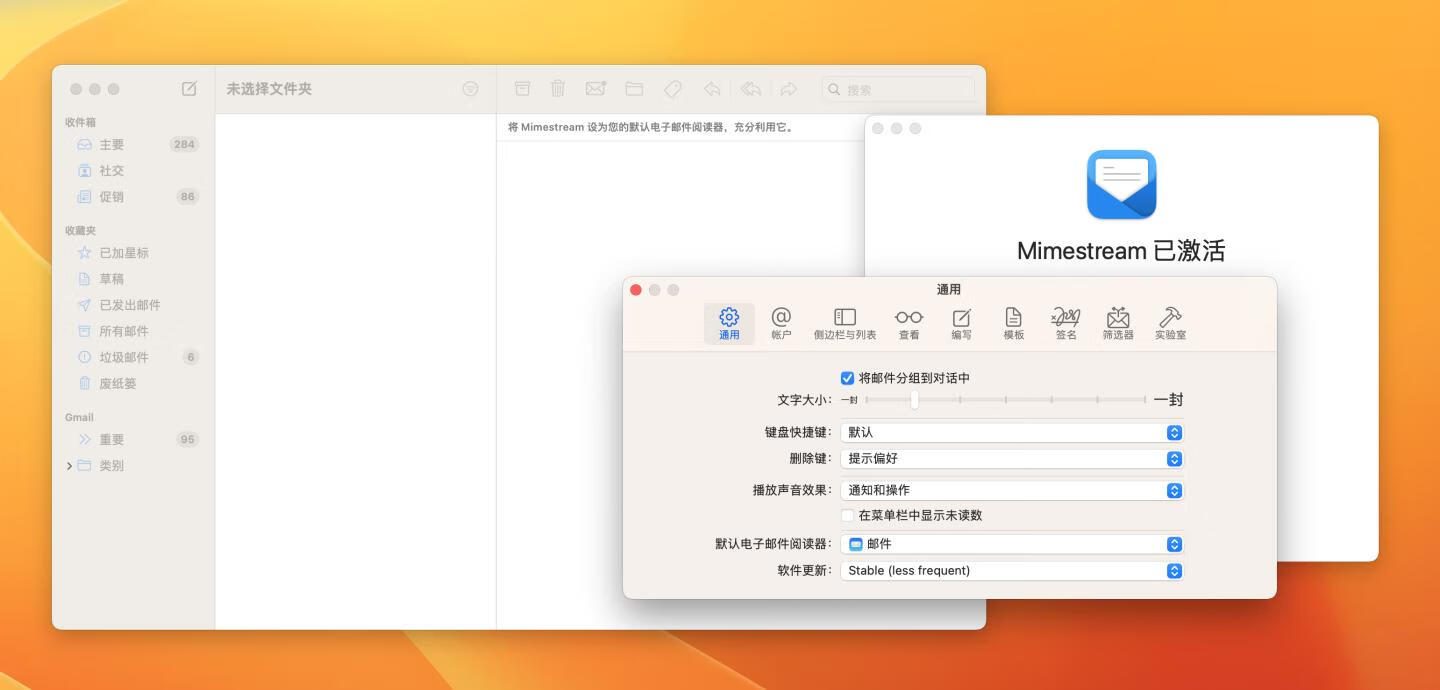This screenshot has width=1440, height=690.
Task: Click the archive icon in toolbar
Action: coord(522,89)
